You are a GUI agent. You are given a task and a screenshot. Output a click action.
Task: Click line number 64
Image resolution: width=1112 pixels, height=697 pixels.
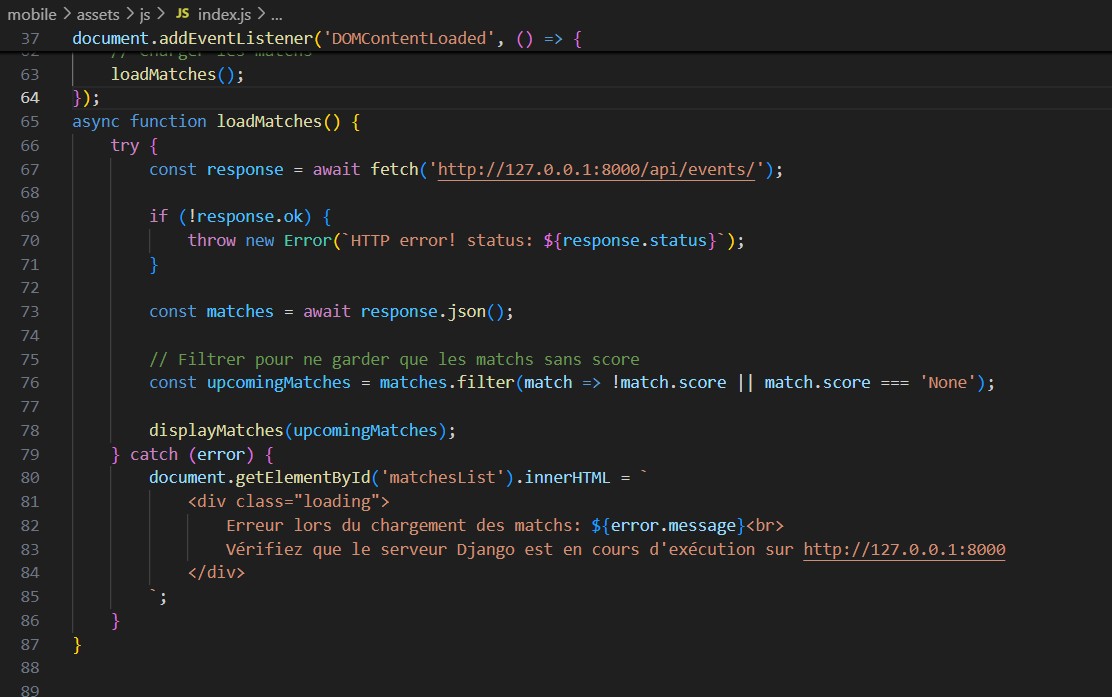pos(30,98)
